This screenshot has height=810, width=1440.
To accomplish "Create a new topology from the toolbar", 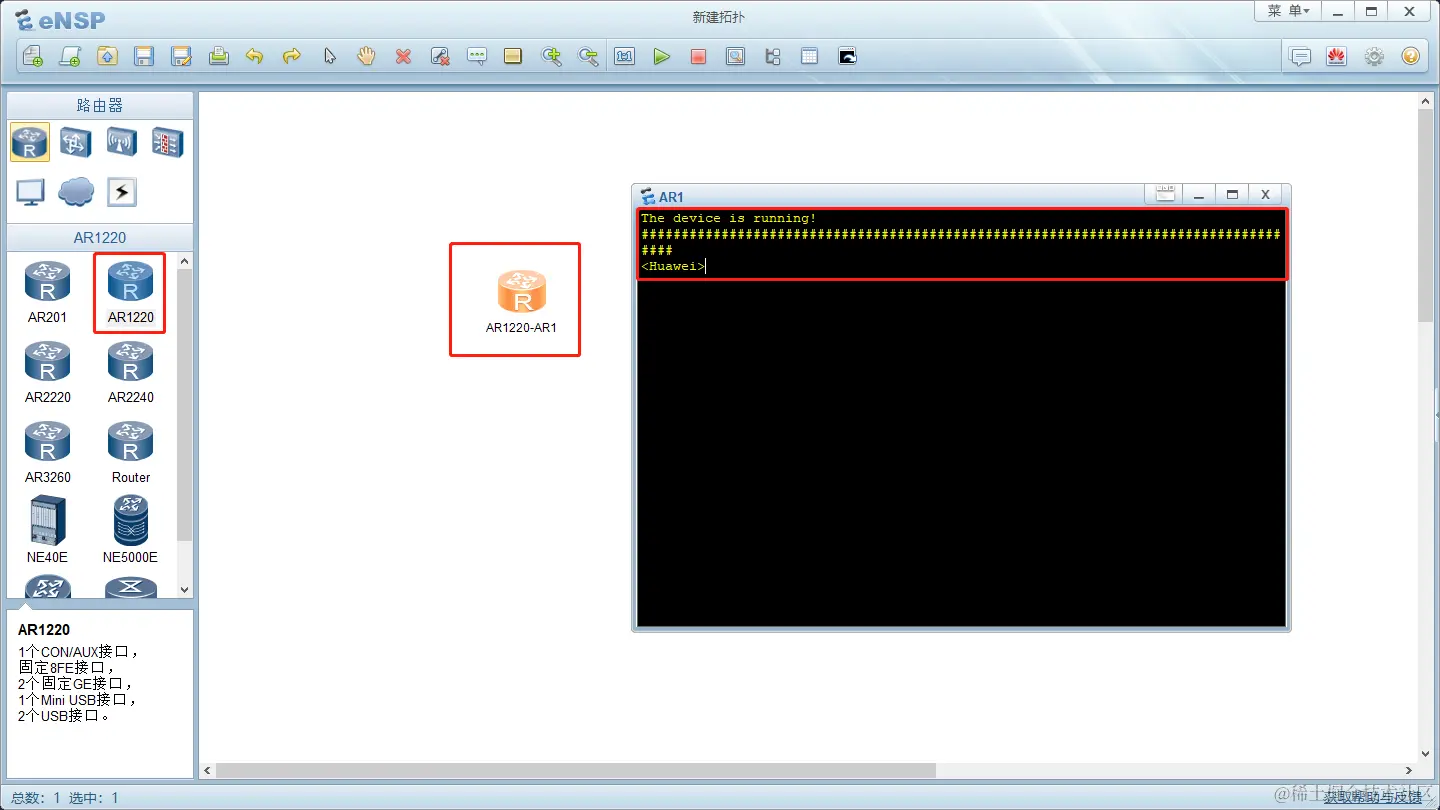I will pos(33,57).
